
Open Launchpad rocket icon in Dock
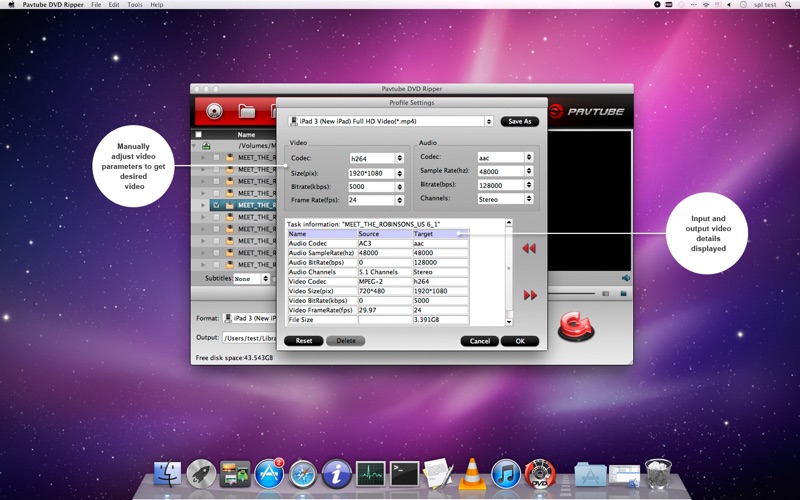201,474
